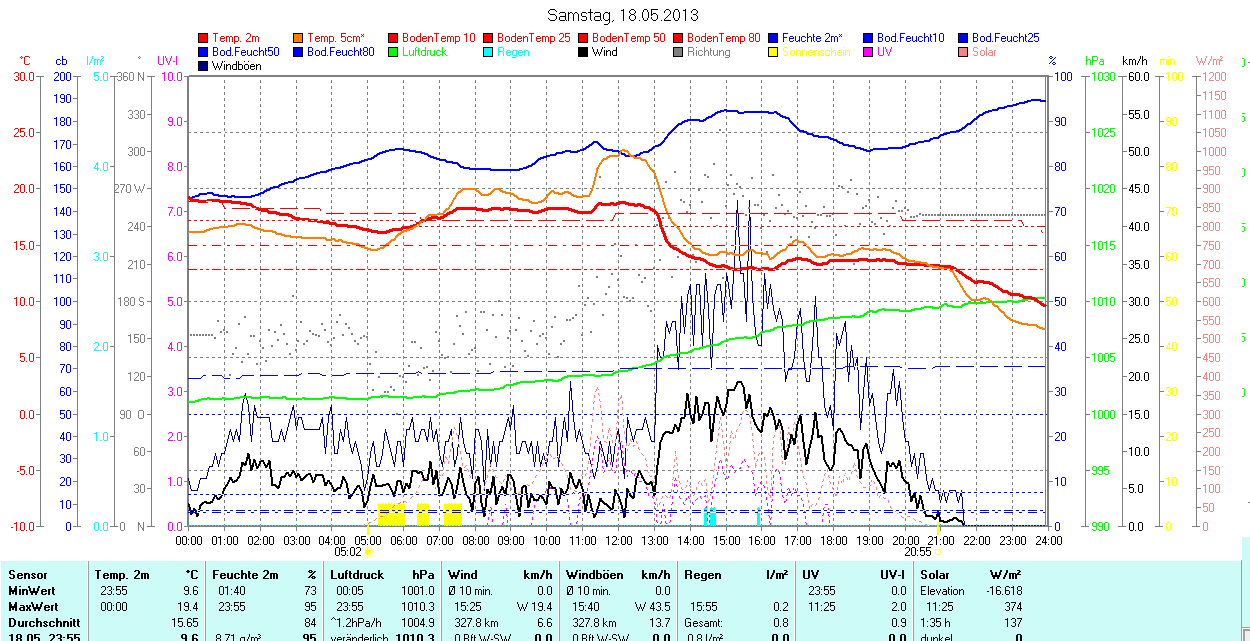Click the red Temp. 2m legend swatch
1250x641 pixels.
pyautogui.click(x=204, y=38)
